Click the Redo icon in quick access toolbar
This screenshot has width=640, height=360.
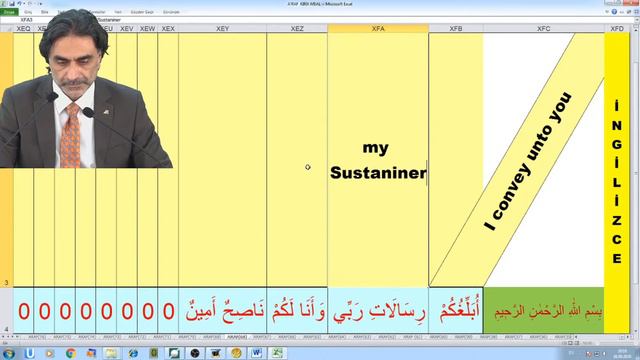pyautogui.click(x=30, y=4)
